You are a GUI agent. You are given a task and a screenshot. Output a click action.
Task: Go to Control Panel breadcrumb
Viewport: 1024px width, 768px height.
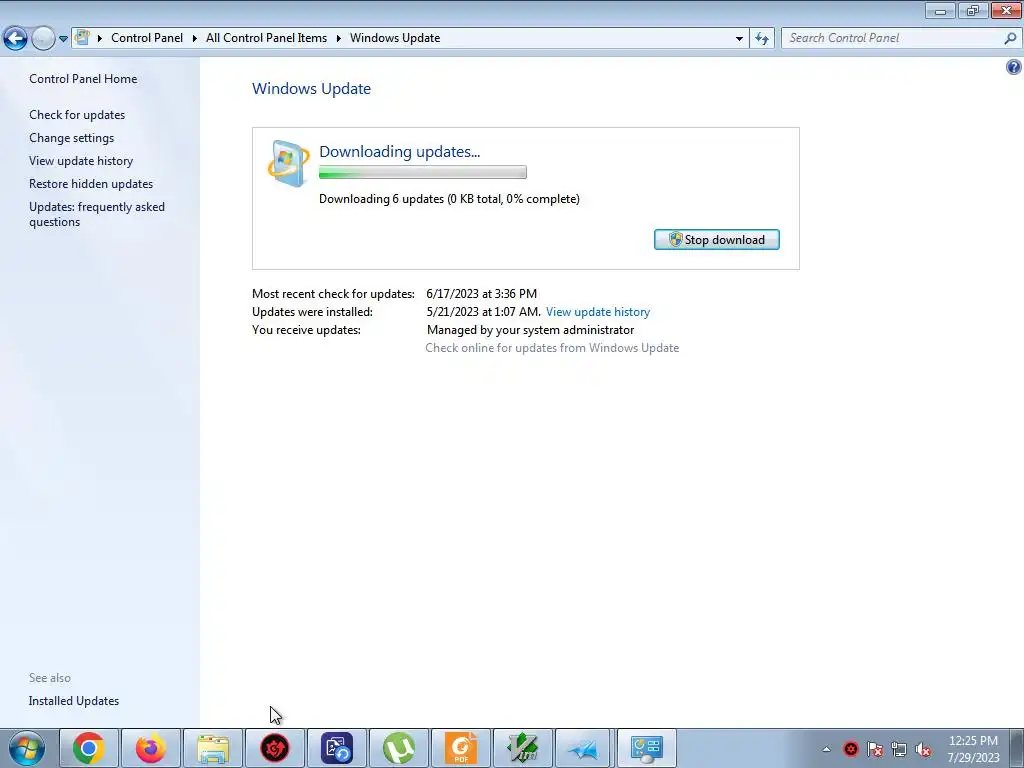point(147,38)
